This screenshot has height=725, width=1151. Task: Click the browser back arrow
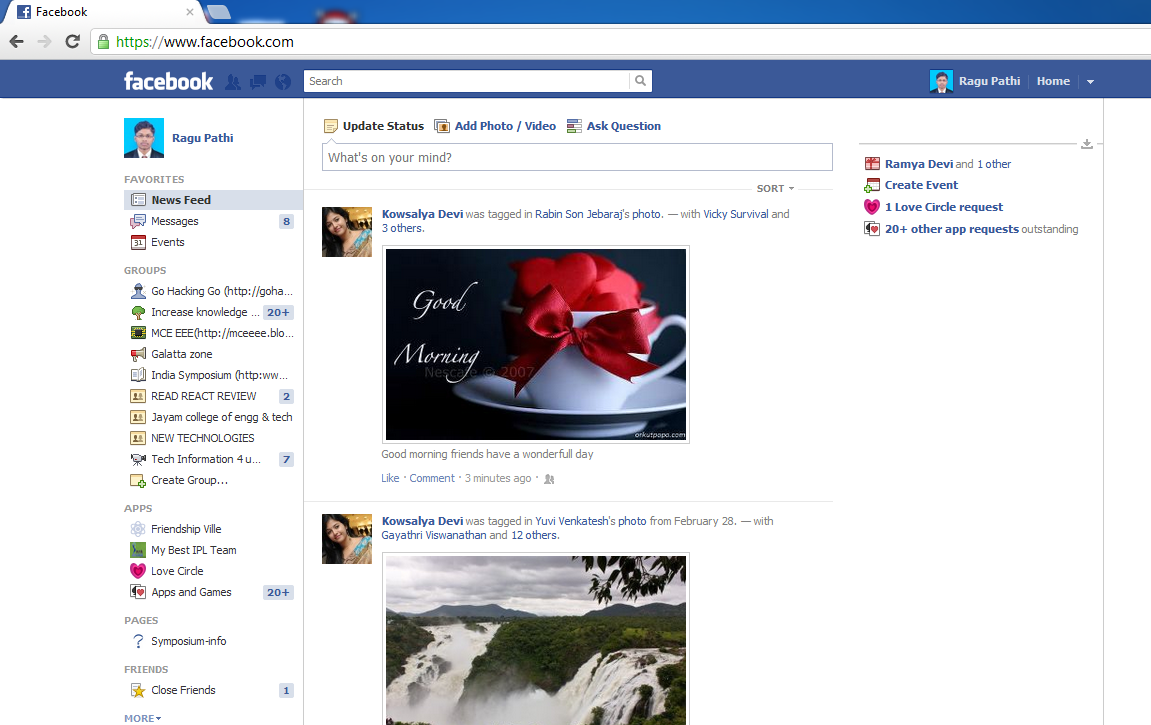pos(16,42)
